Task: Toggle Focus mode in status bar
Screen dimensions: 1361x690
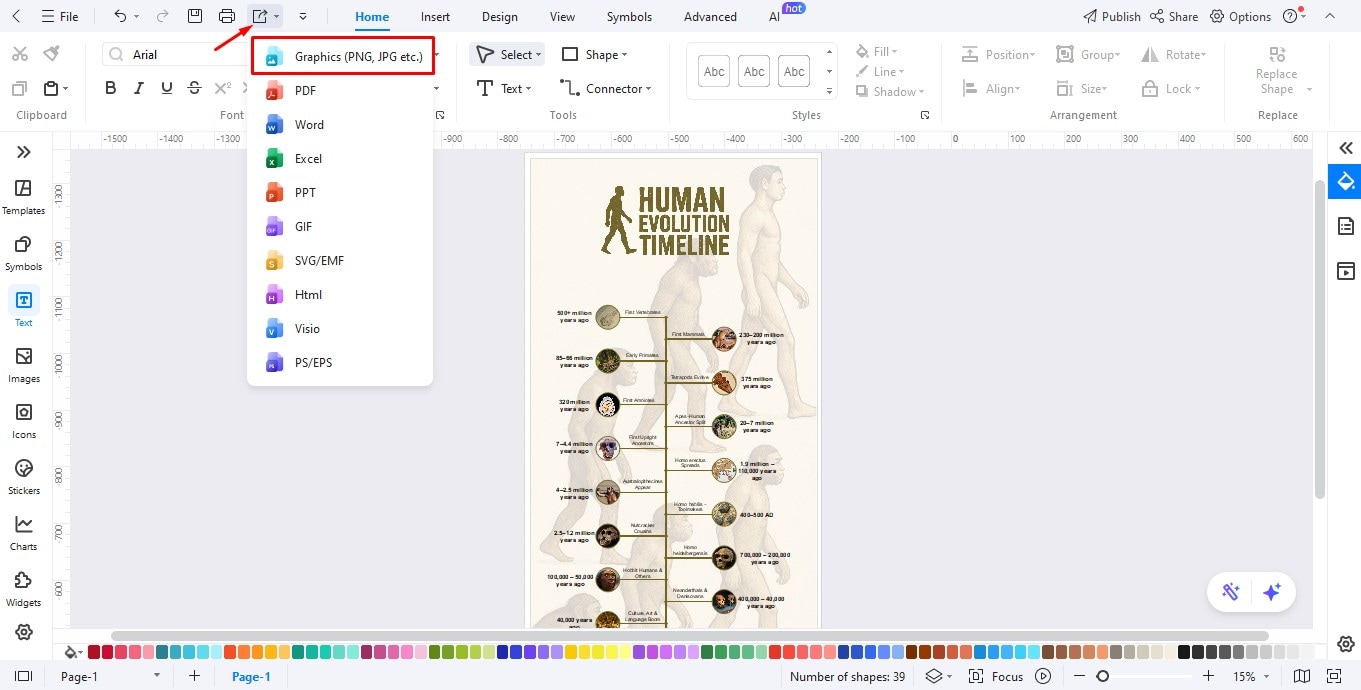Action: pyautogui.click(x=996, y=677)
